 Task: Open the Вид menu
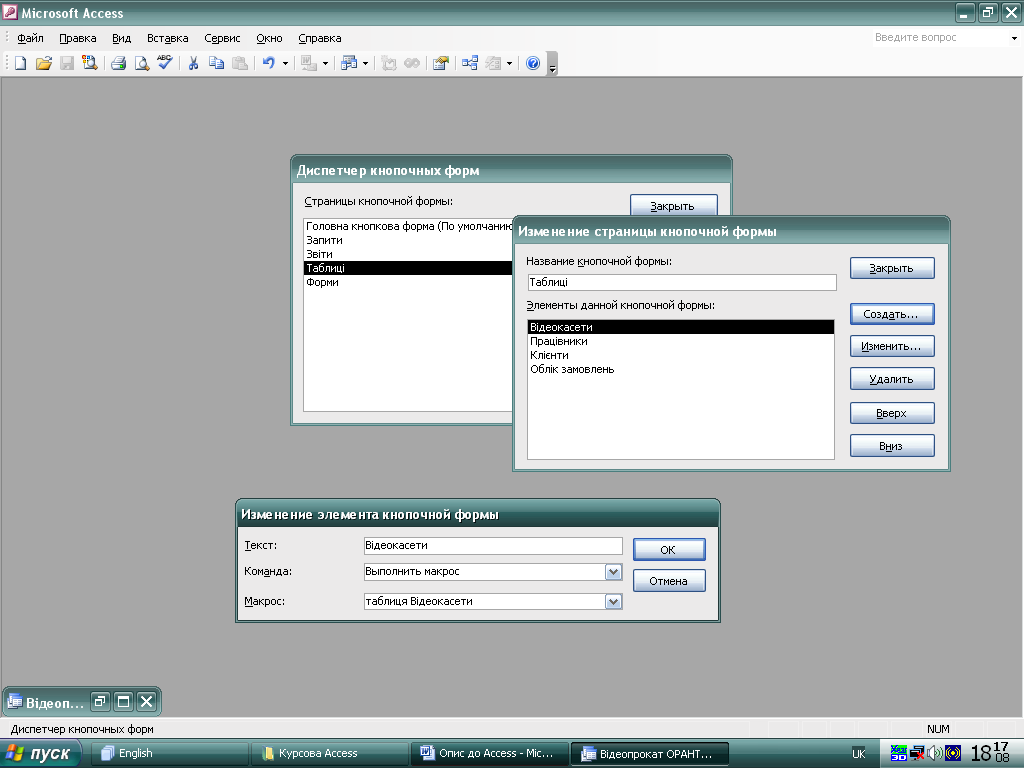121,38
